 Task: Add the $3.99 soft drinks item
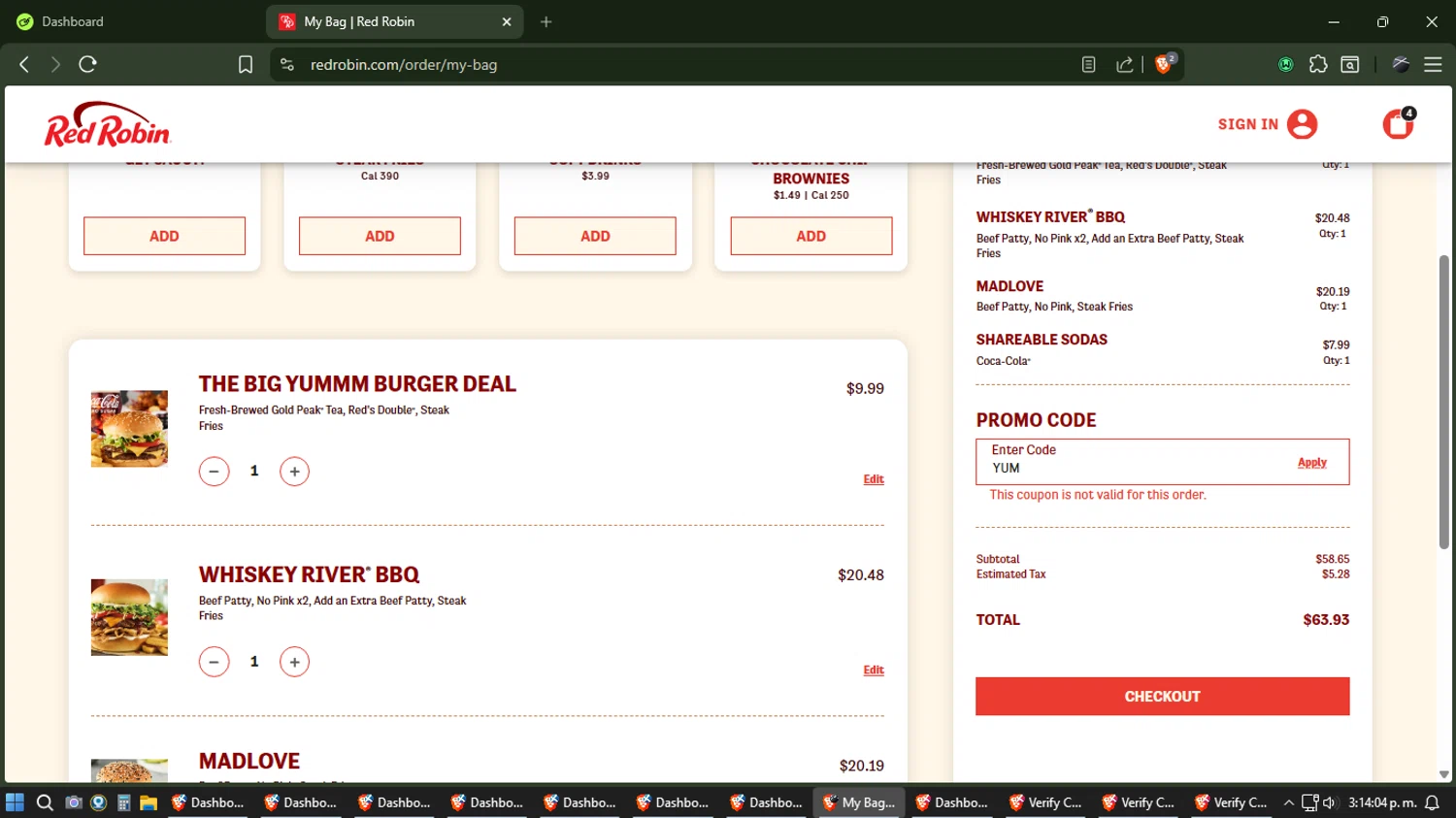(x=595, y=236)
